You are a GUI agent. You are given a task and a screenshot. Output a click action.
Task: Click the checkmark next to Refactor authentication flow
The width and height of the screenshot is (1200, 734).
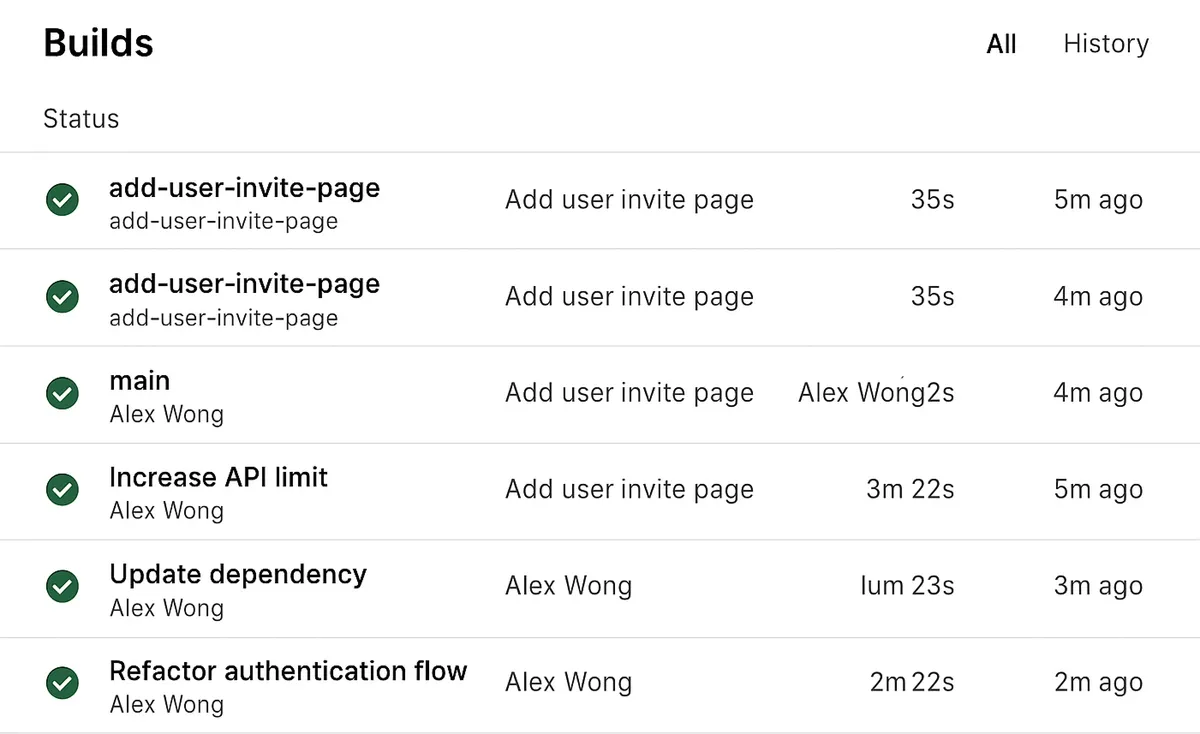coord(63,683)
